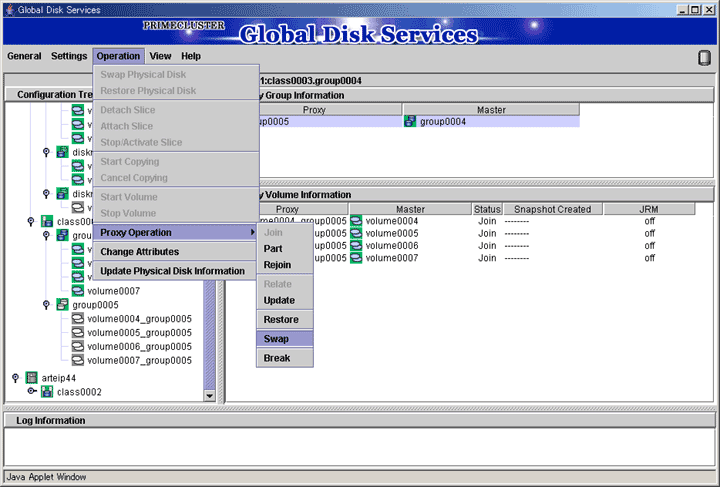Click the Master header in the group table
720x487 pixels.
pos(491,110)
